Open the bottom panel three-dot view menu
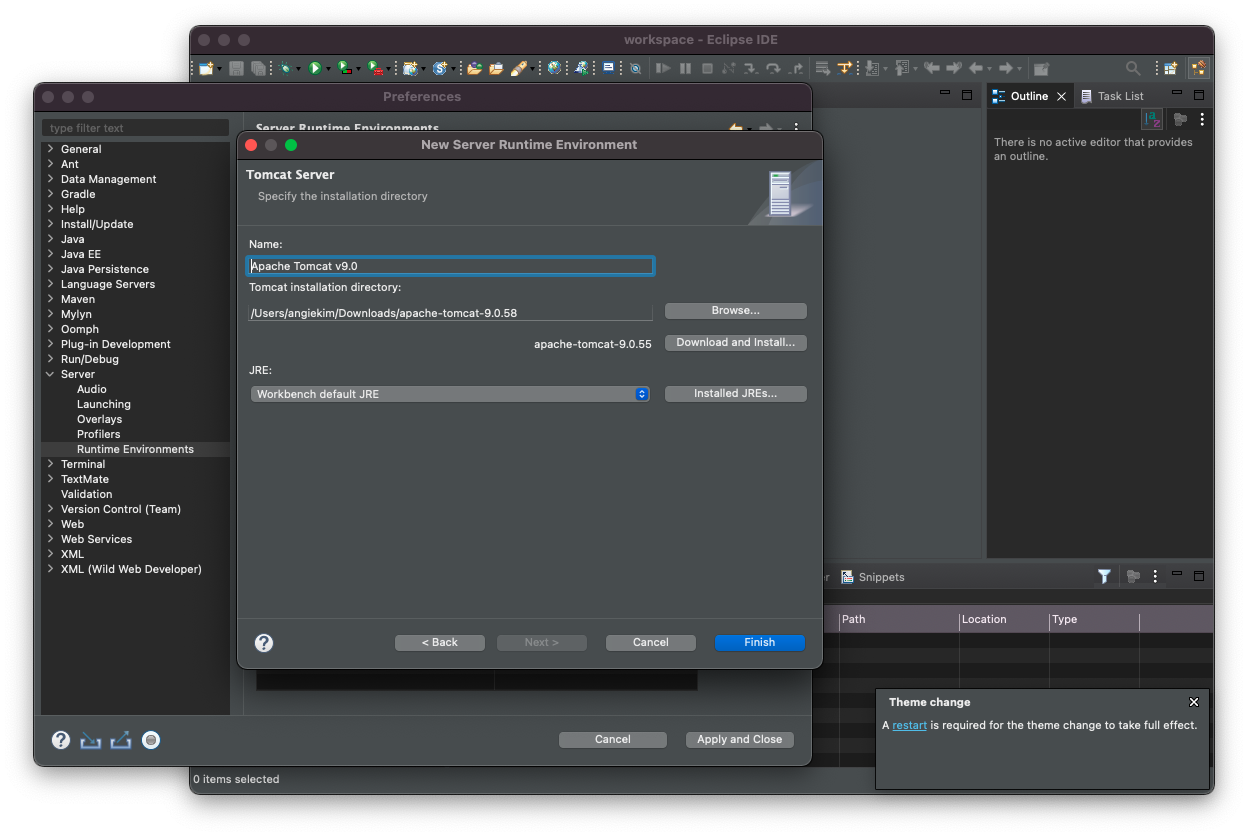1248x836 pixels. 1155,576
